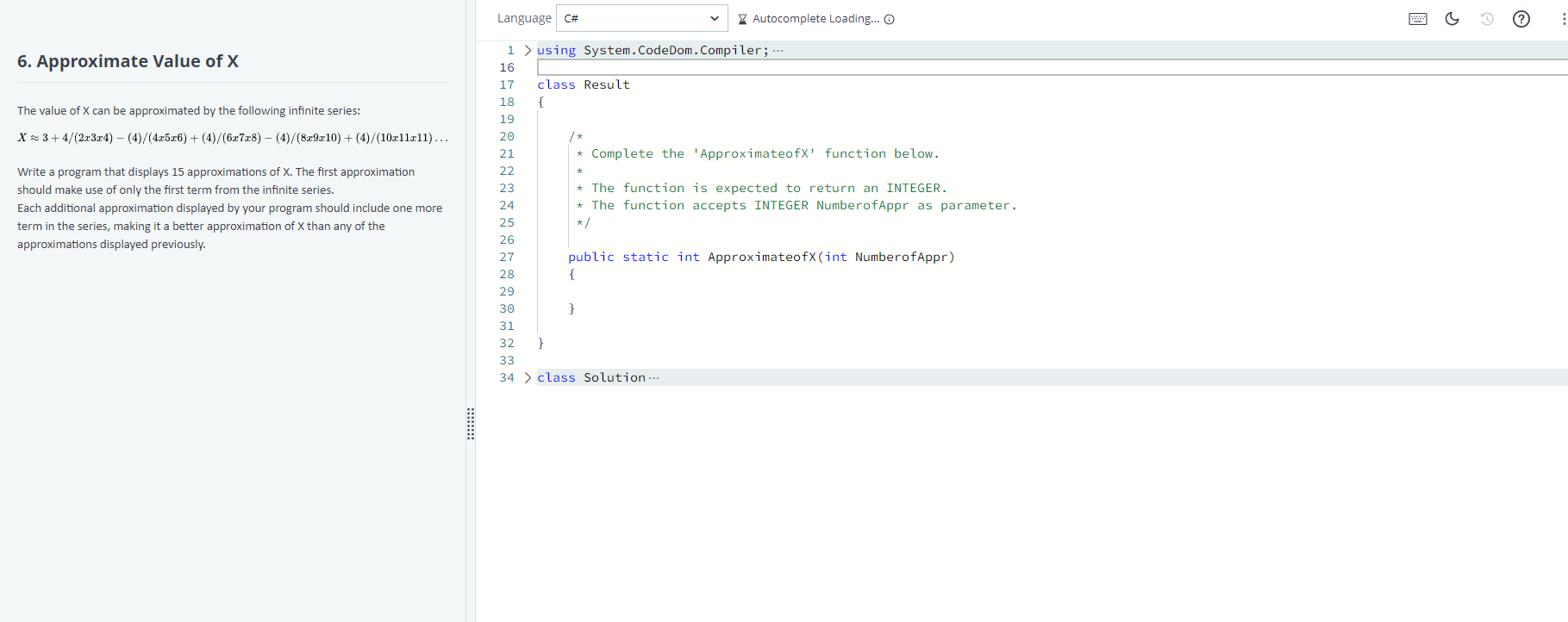The width and height of the screenshot is (1568, 622).
Task: Click the panel divider drag handle
Action: pos(471,424)
